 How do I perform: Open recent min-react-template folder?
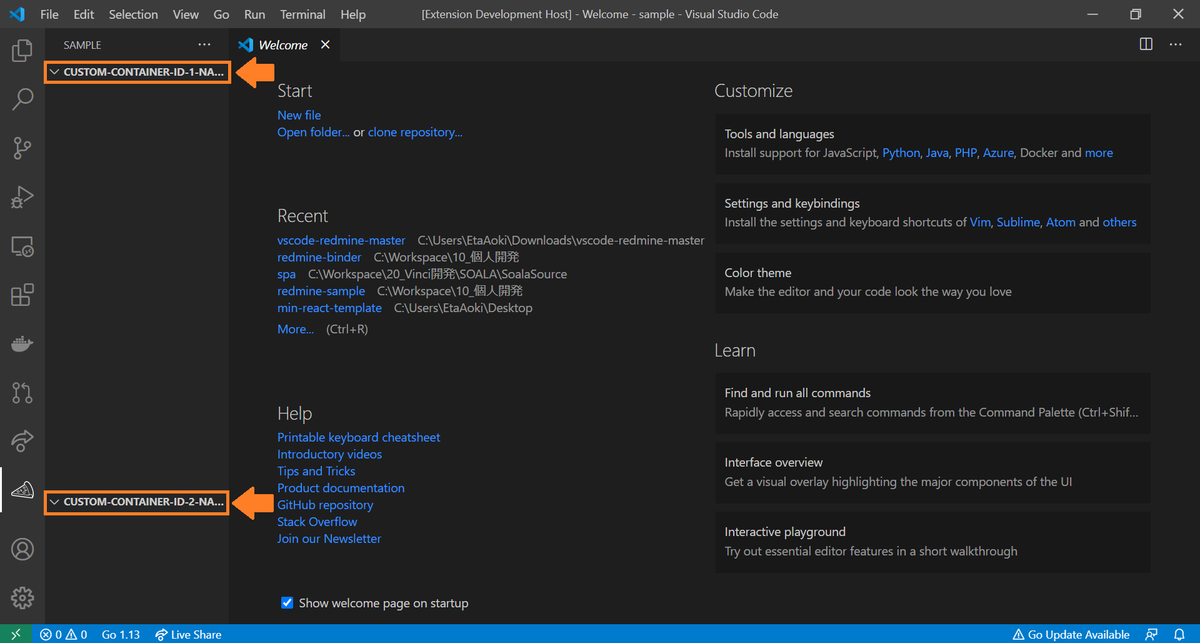[x=329, y=308]
